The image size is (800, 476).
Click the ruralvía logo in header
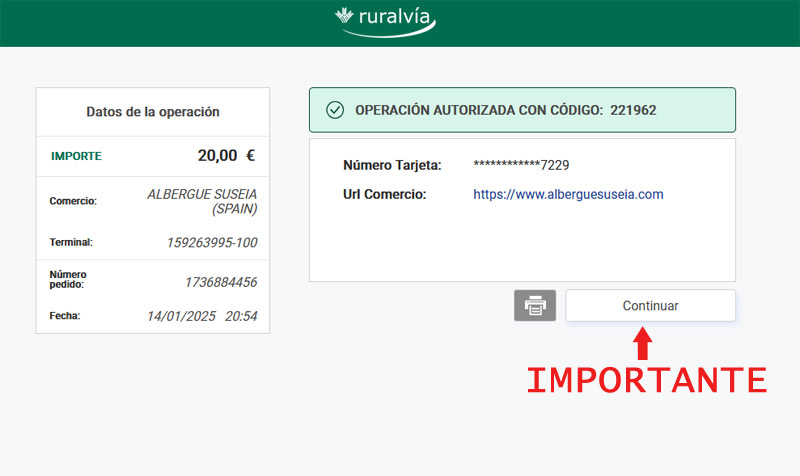tap(386, 22)
